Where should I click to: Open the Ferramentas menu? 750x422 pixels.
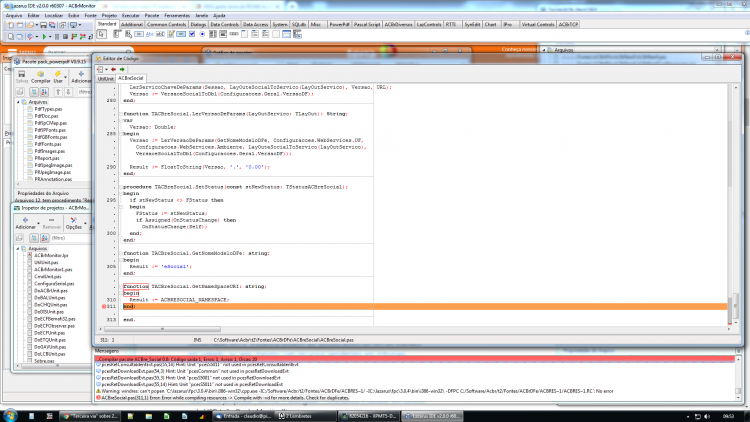pyautogui.click(x=177, y=16)
